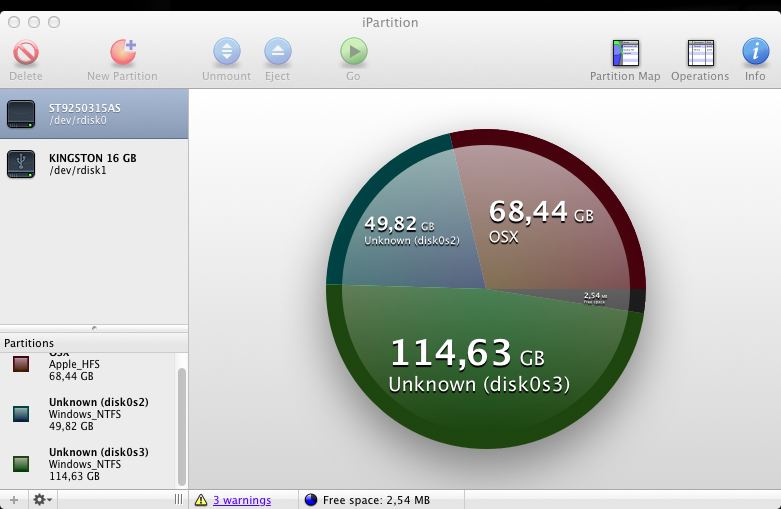Viewport: 781px width, 509px height.
Task: Show the Operations list
Action: click(700, 52)
